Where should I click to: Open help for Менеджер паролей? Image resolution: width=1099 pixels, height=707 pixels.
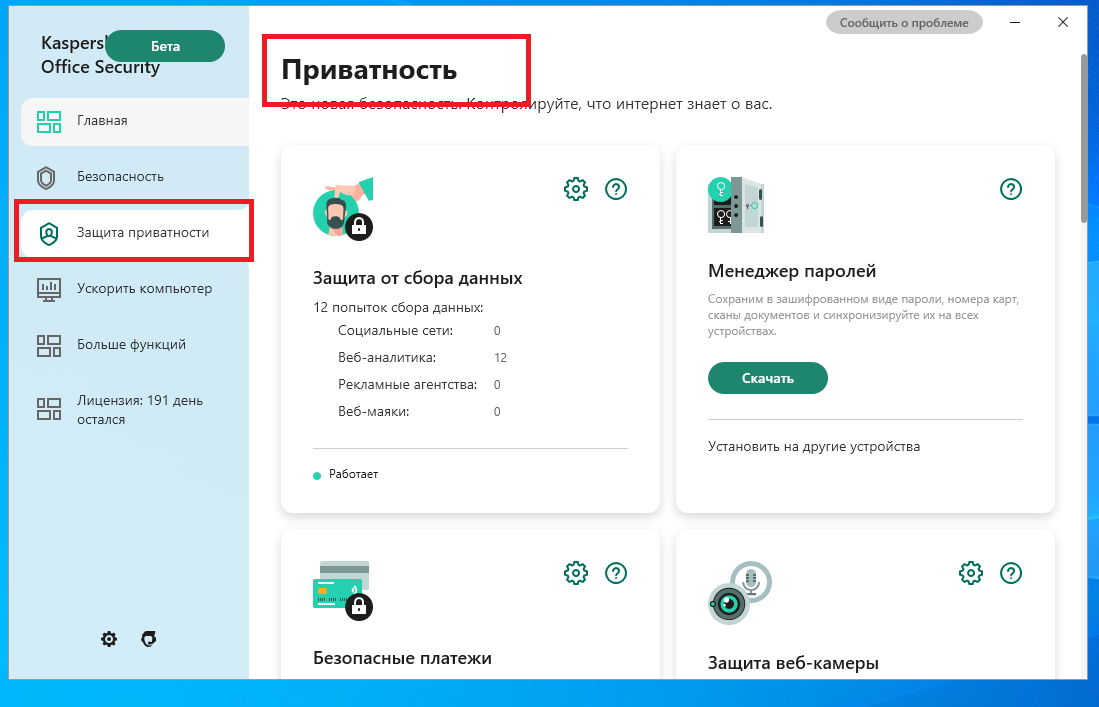tap(1011, 188)
